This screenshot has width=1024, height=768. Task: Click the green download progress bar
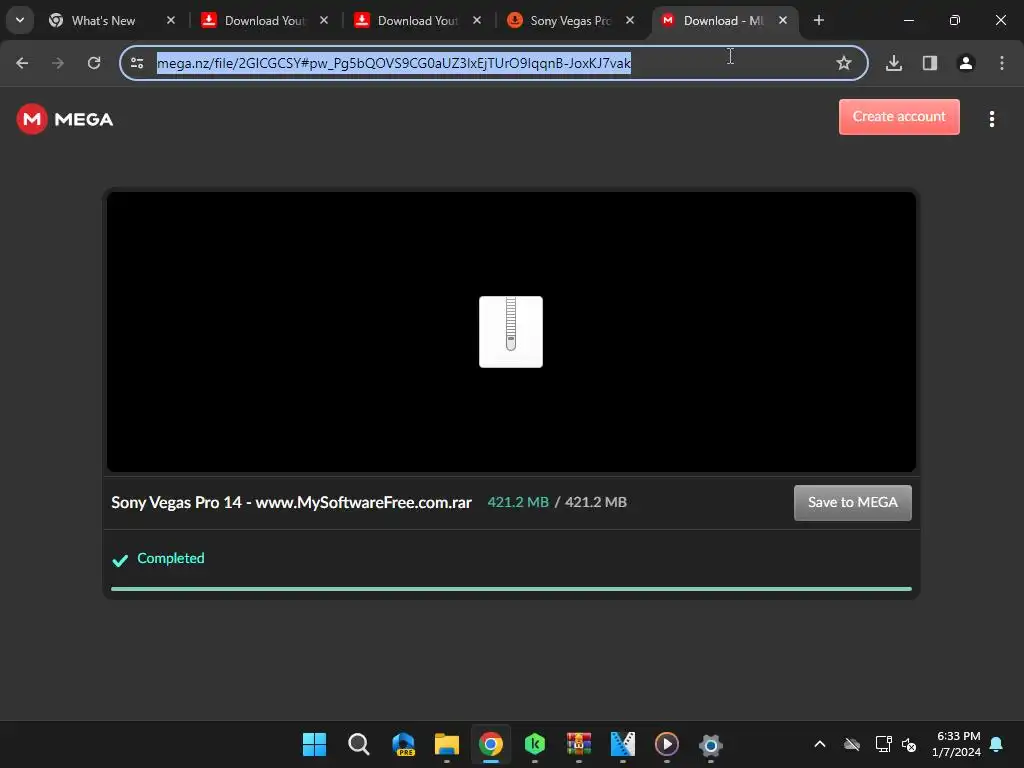511,588
